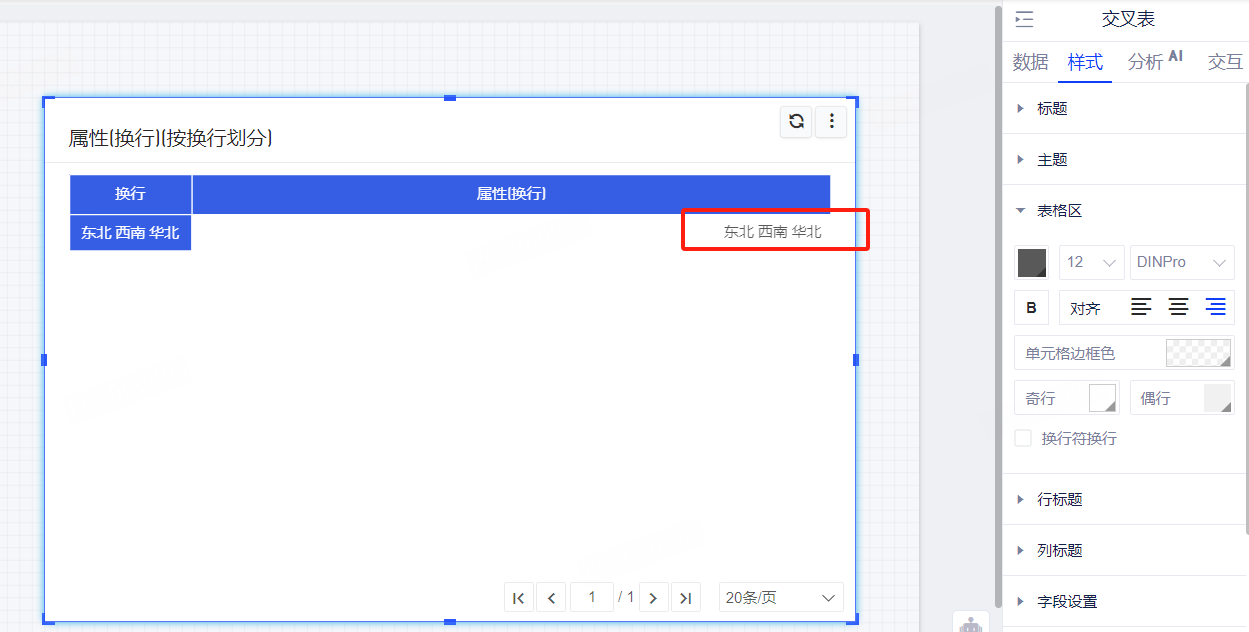Go to the next page
This screenshot has width=1249, height=632.
point(653,597)
